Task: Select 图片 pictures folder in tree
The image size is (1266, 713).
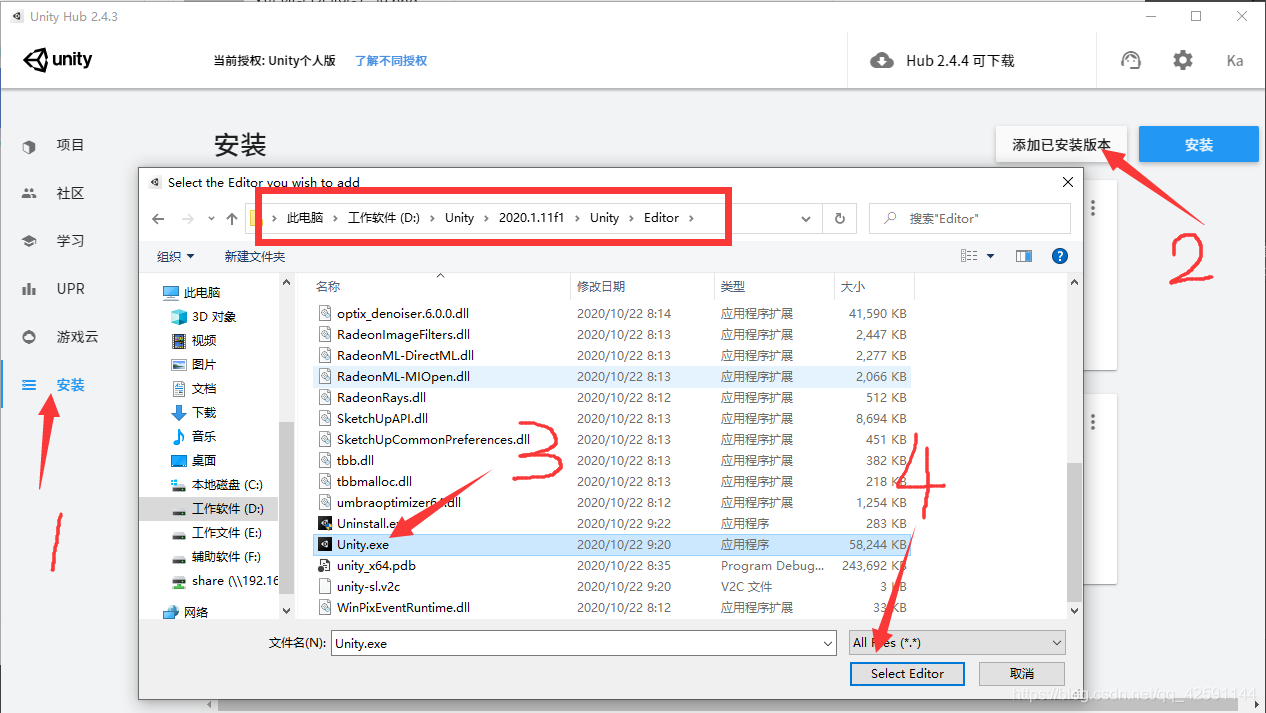Action: [193, 365]
